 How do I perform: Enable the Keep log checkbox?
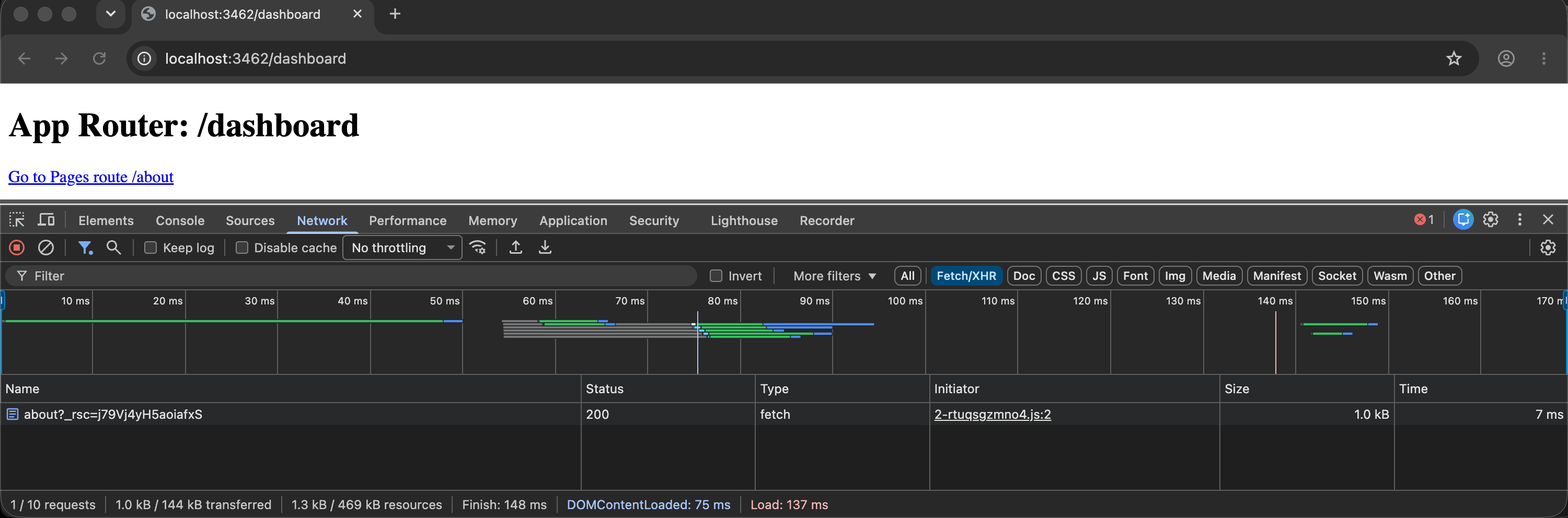point(151,248)
